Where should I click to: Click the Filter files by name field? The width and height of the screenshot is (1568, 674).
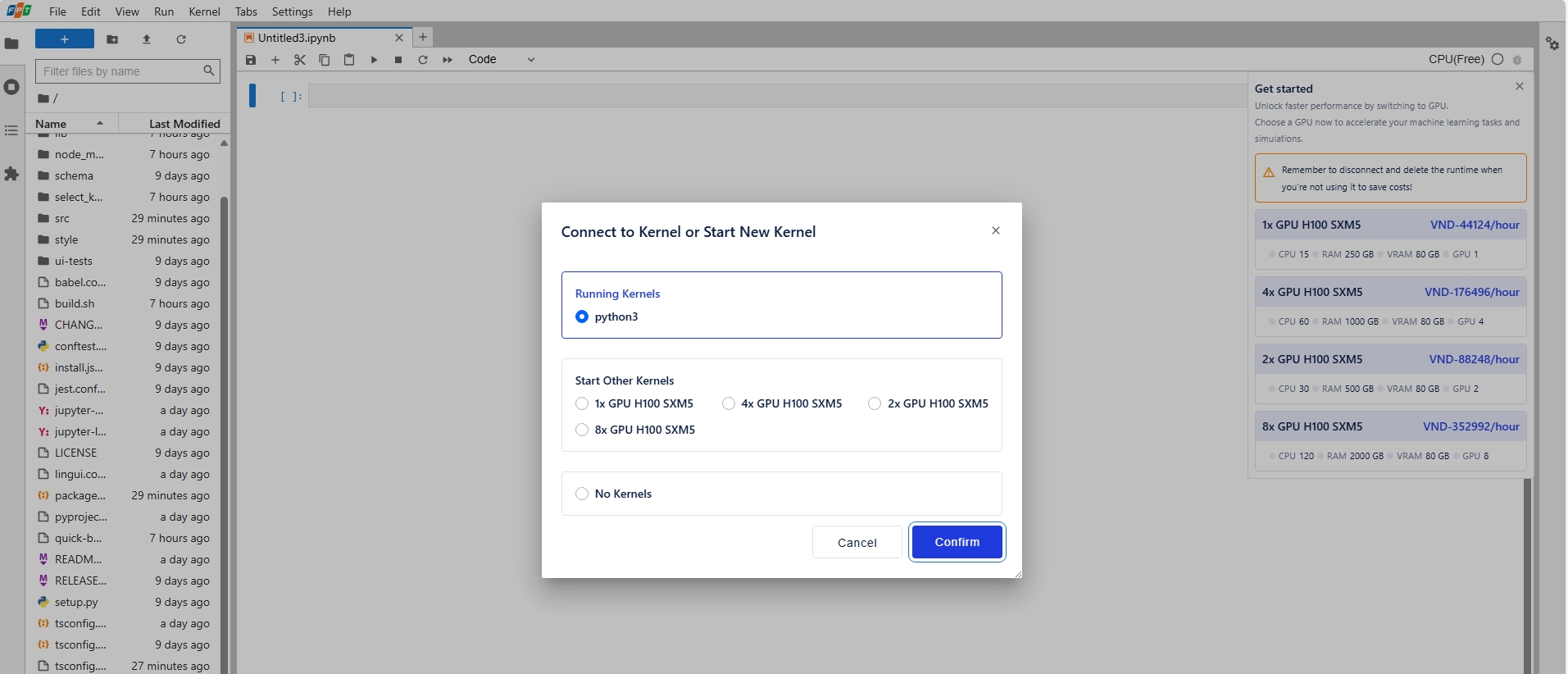pos(120,71)
